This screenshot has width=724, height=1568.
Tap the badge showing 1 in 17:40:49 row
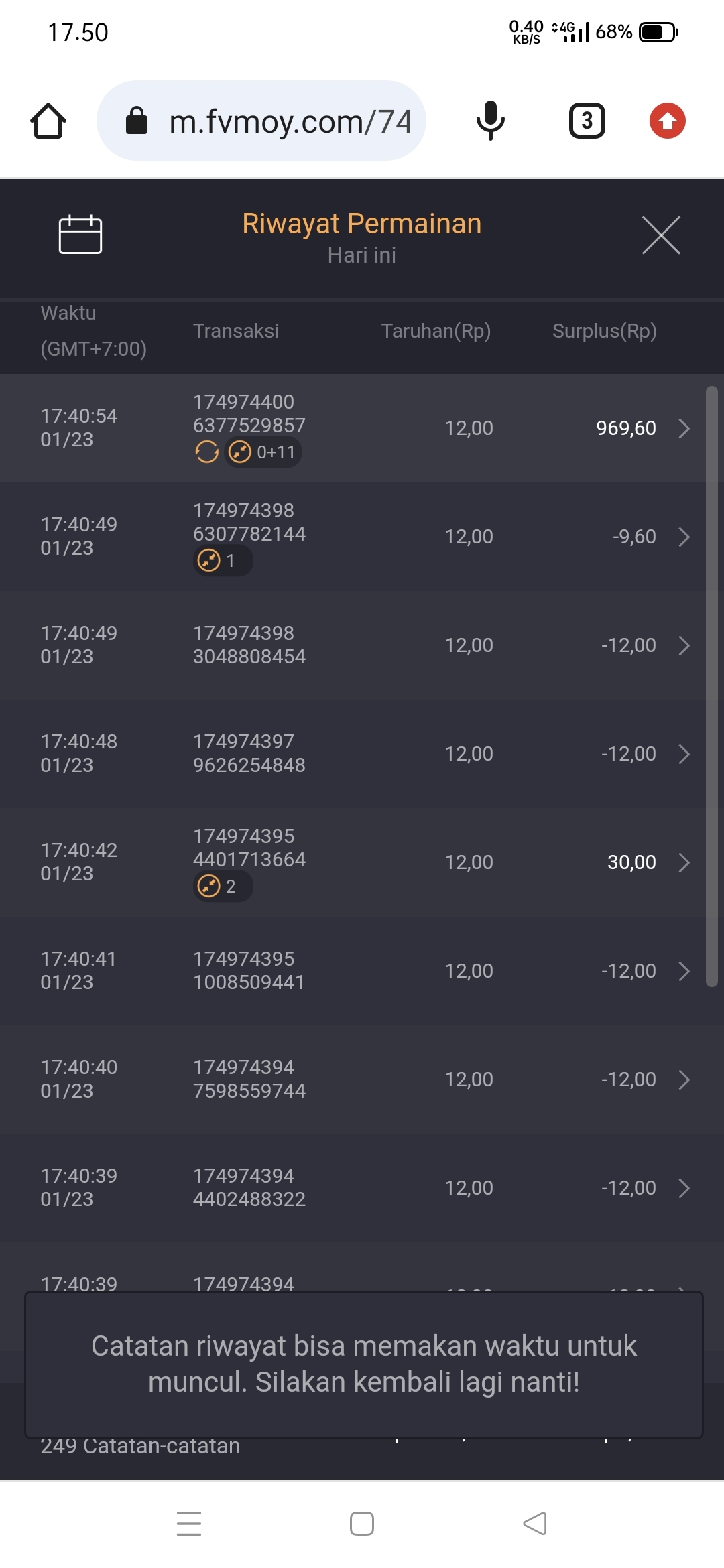(222, 560)
